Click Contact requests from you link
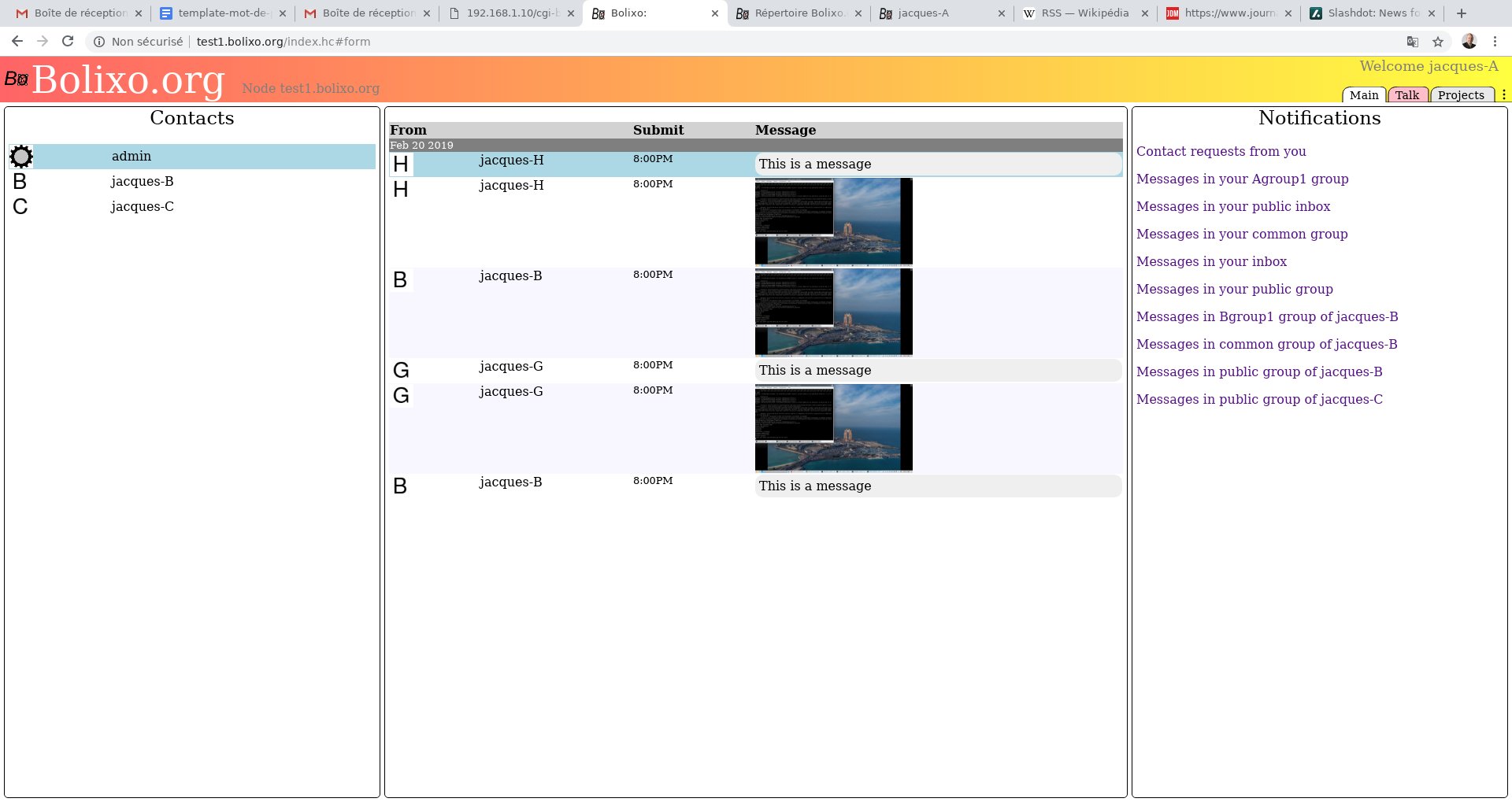1512x802 pixels. 1221,151
